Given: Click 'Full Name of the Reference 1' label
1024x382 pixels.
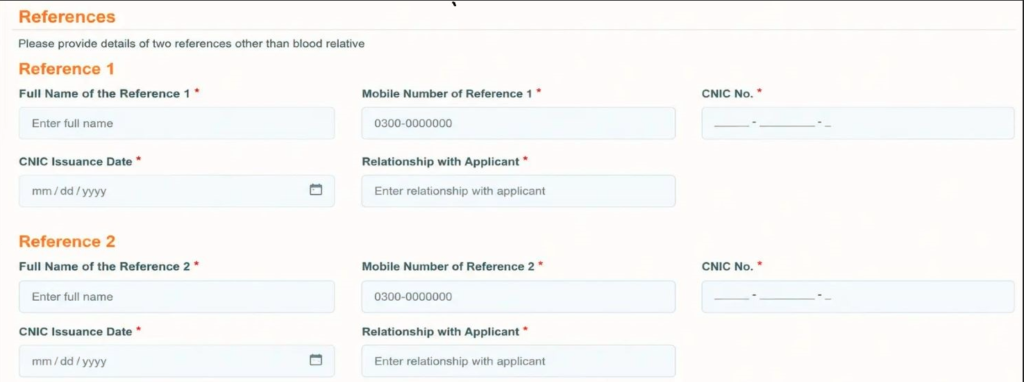Looking at the screenshot, I should coord(104,93).
